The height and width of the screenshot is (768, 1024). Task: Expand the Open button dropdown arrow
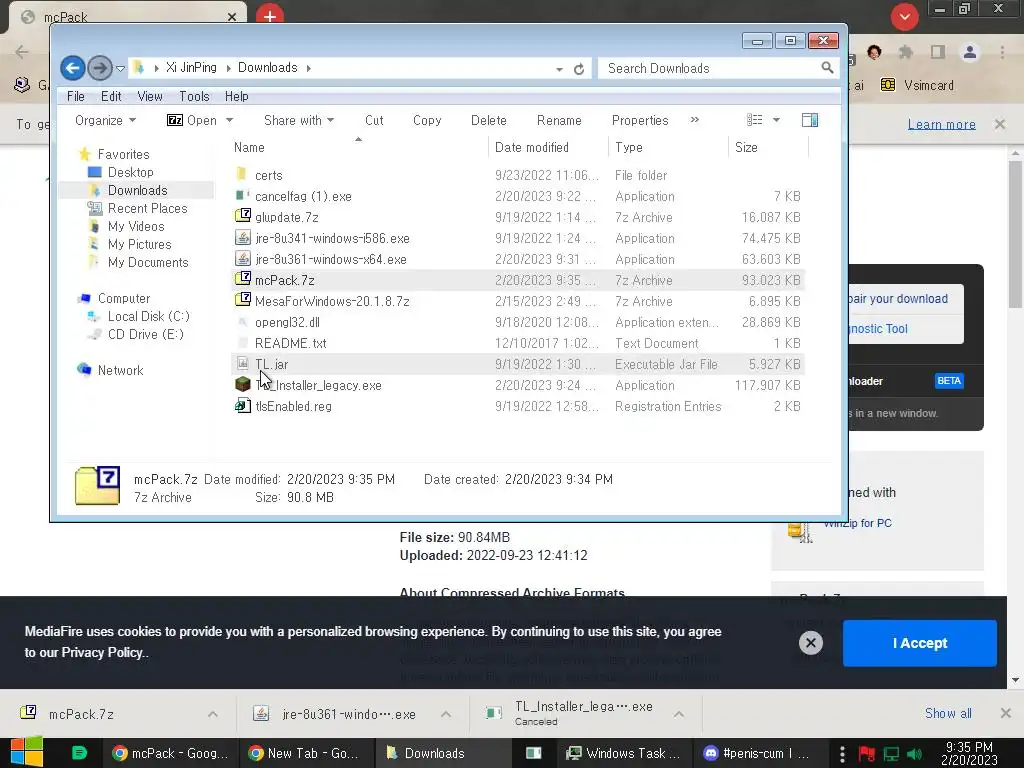[x=229, y=120]
